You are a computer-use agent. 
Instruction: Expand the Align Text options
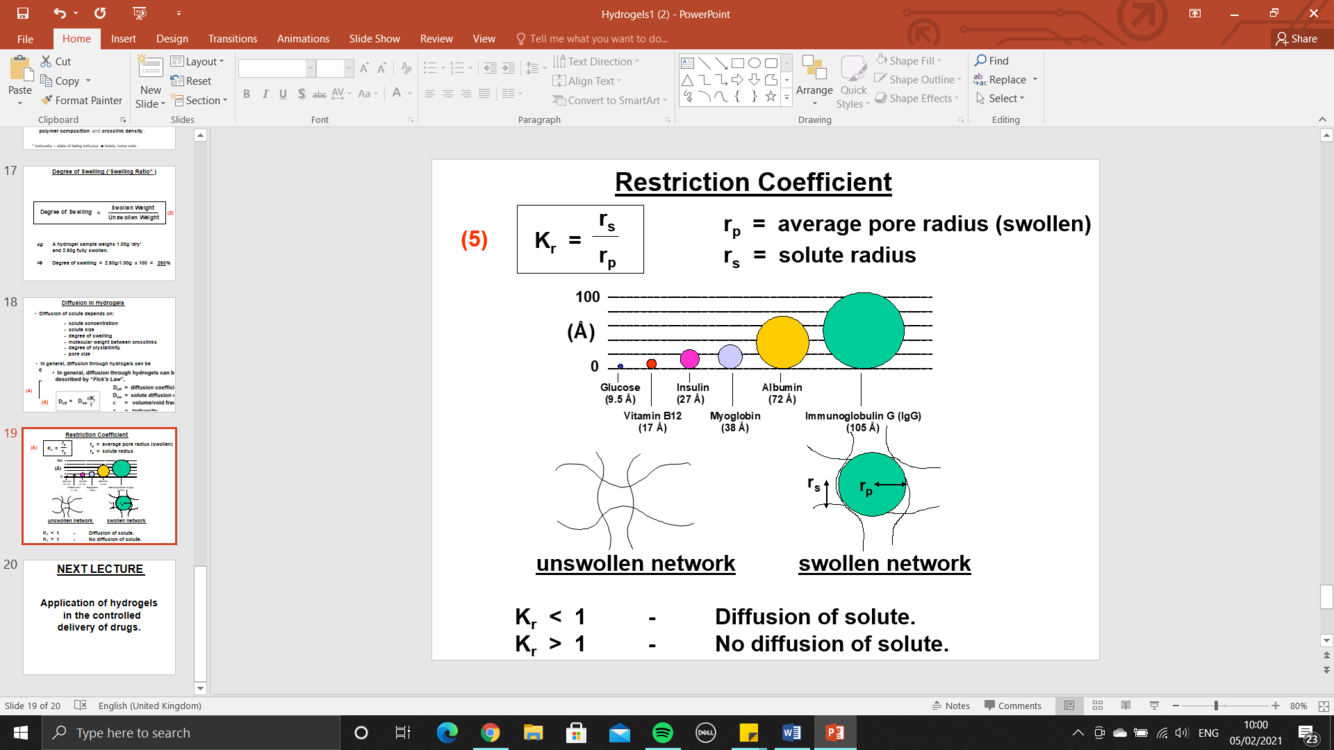pyautogui.click(x=587, y=81)
